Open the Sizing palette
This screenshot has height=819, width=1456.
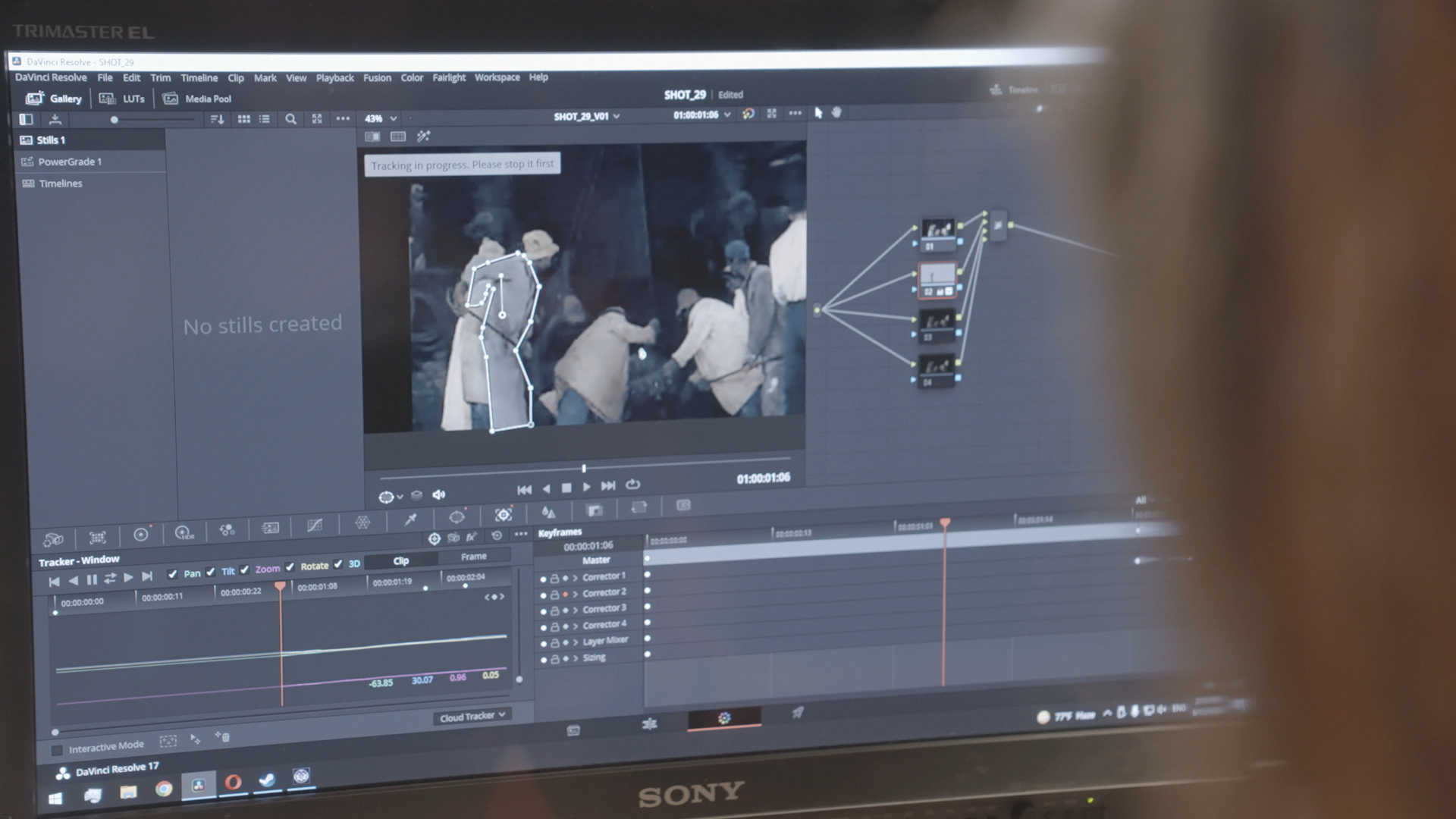(639, 507)
